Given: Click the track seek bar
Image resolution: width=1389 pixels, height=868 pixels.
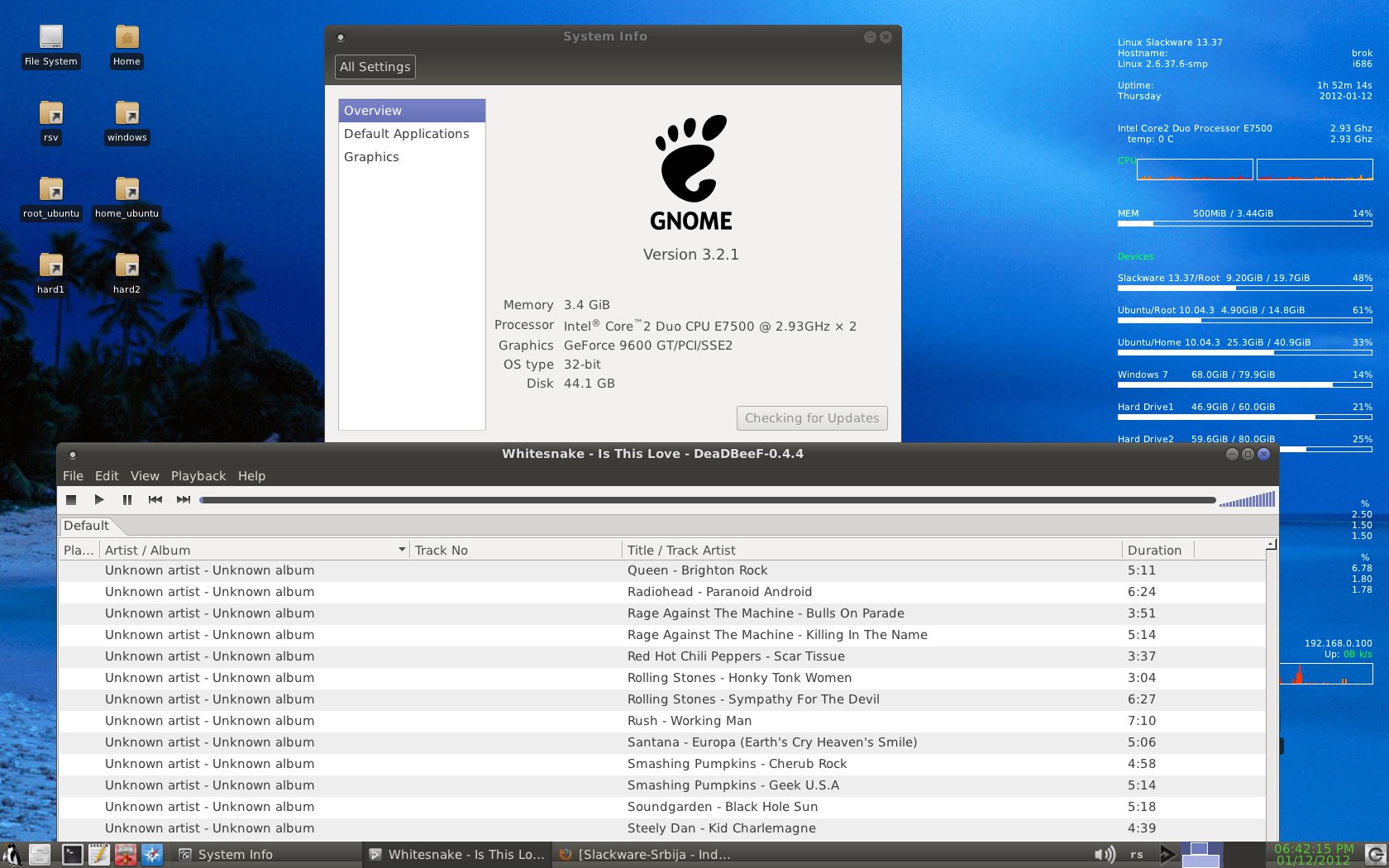Looking at the screenshot, I should tap(707, 500).
